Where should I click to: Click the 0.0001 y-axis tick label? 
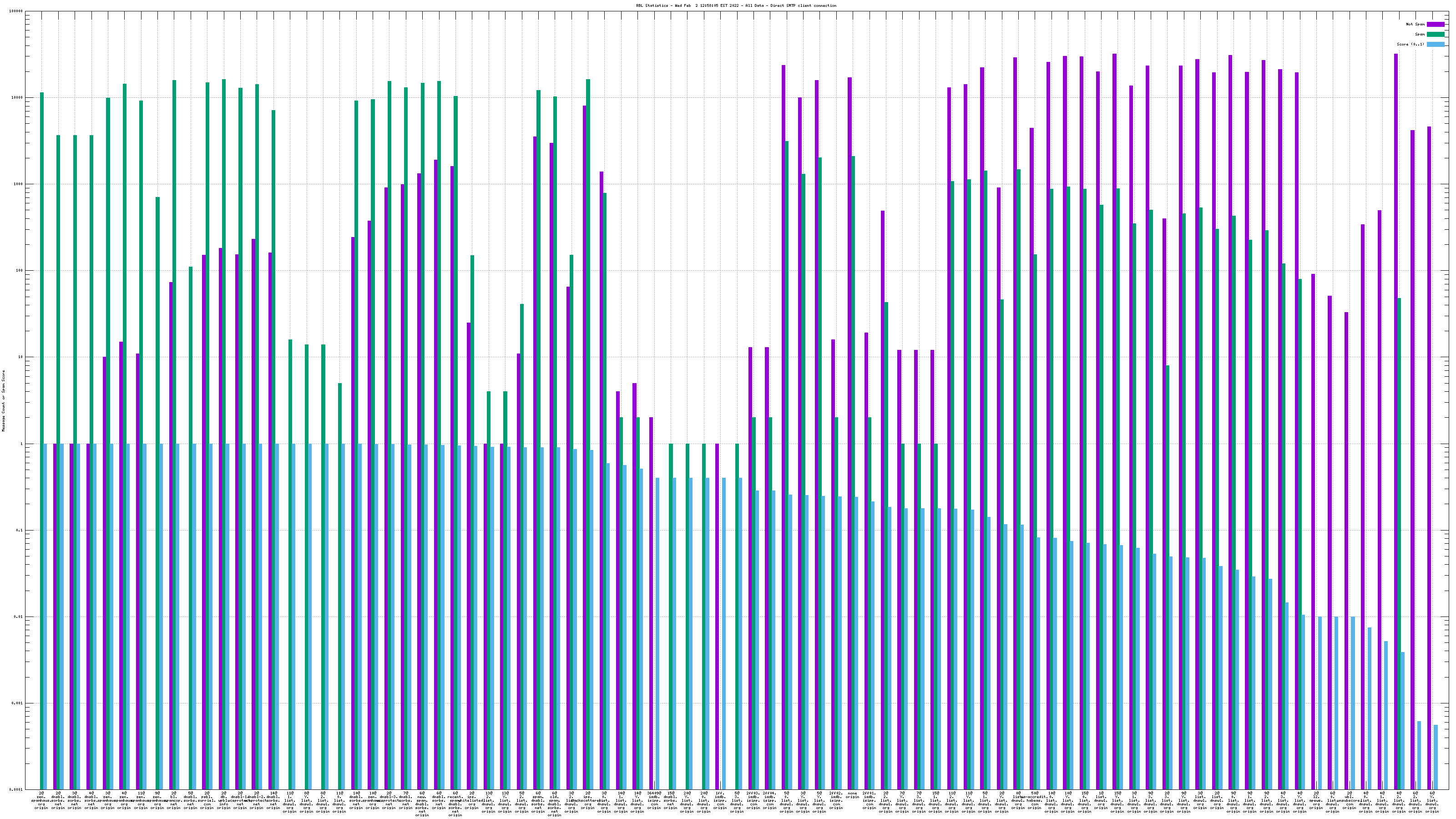[x=16, y=789]
